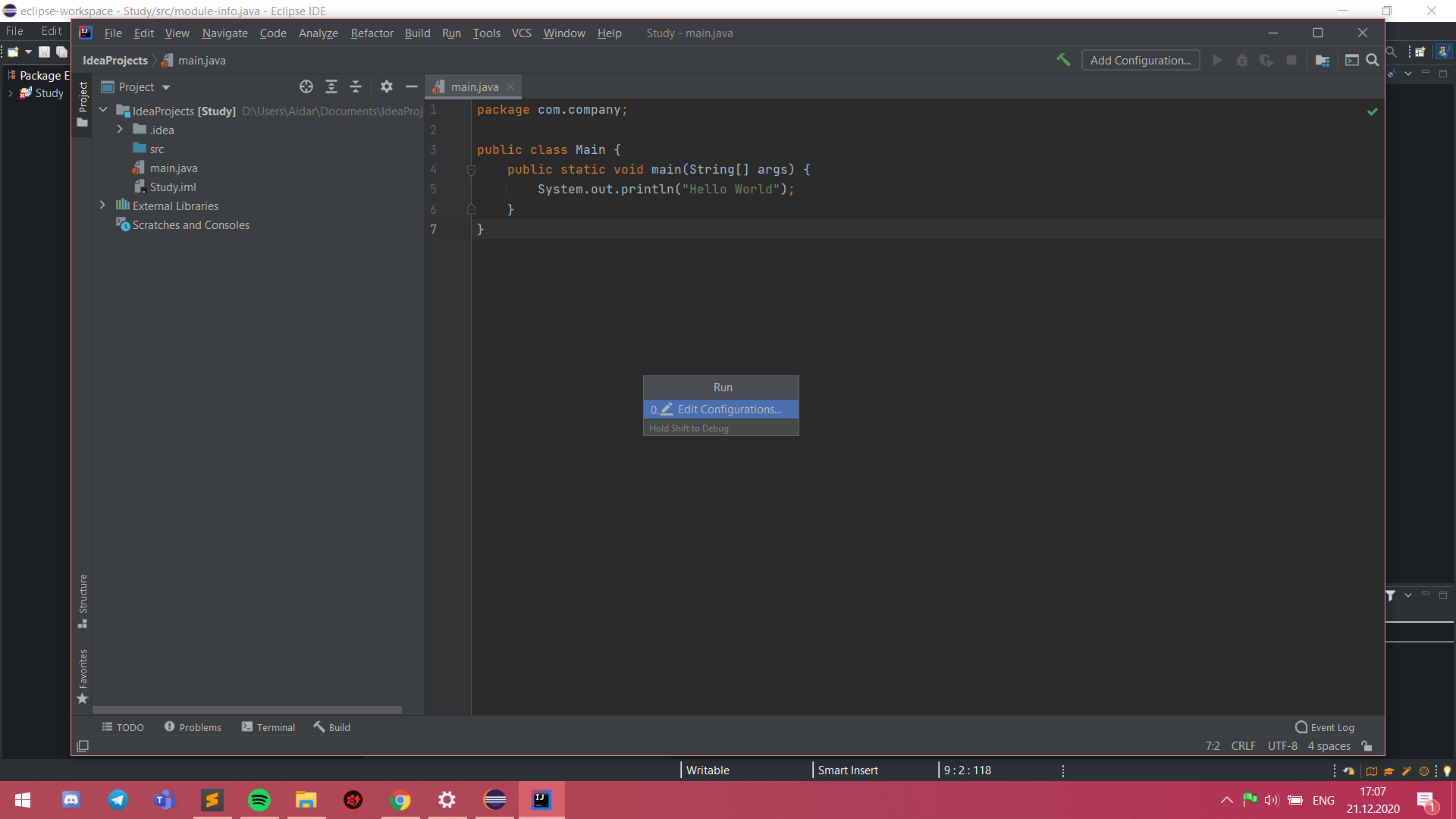Click the line separator CRLF selector
Image resolution: width=1456 pixels, height=819 pixels.
[1243, 746]
